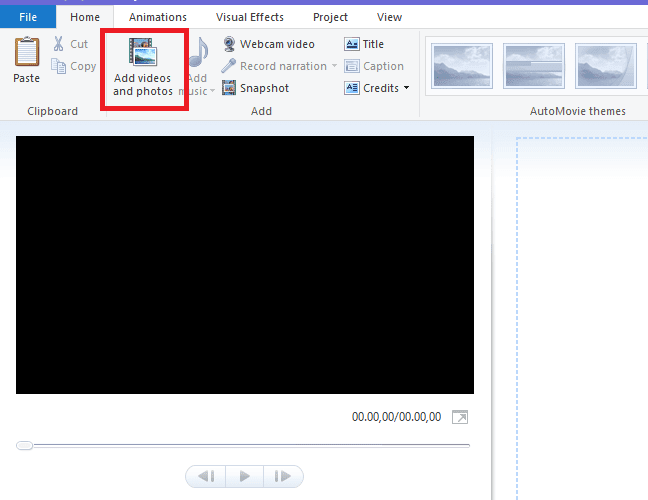Open the Add music dropdown arrow

[212, 91]
